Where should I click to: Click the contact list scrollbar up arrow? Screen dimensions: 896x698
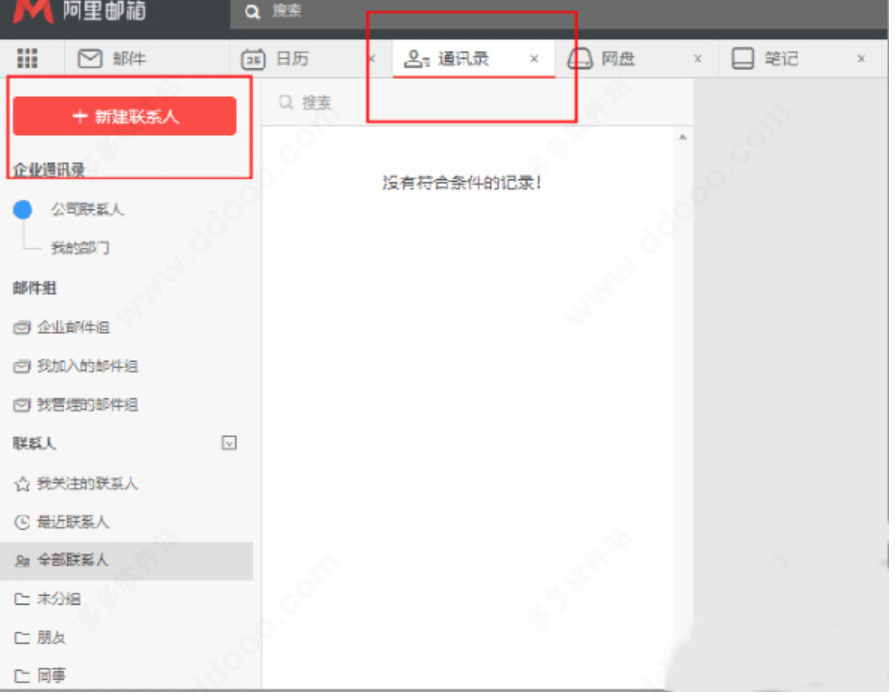[683, 136]
